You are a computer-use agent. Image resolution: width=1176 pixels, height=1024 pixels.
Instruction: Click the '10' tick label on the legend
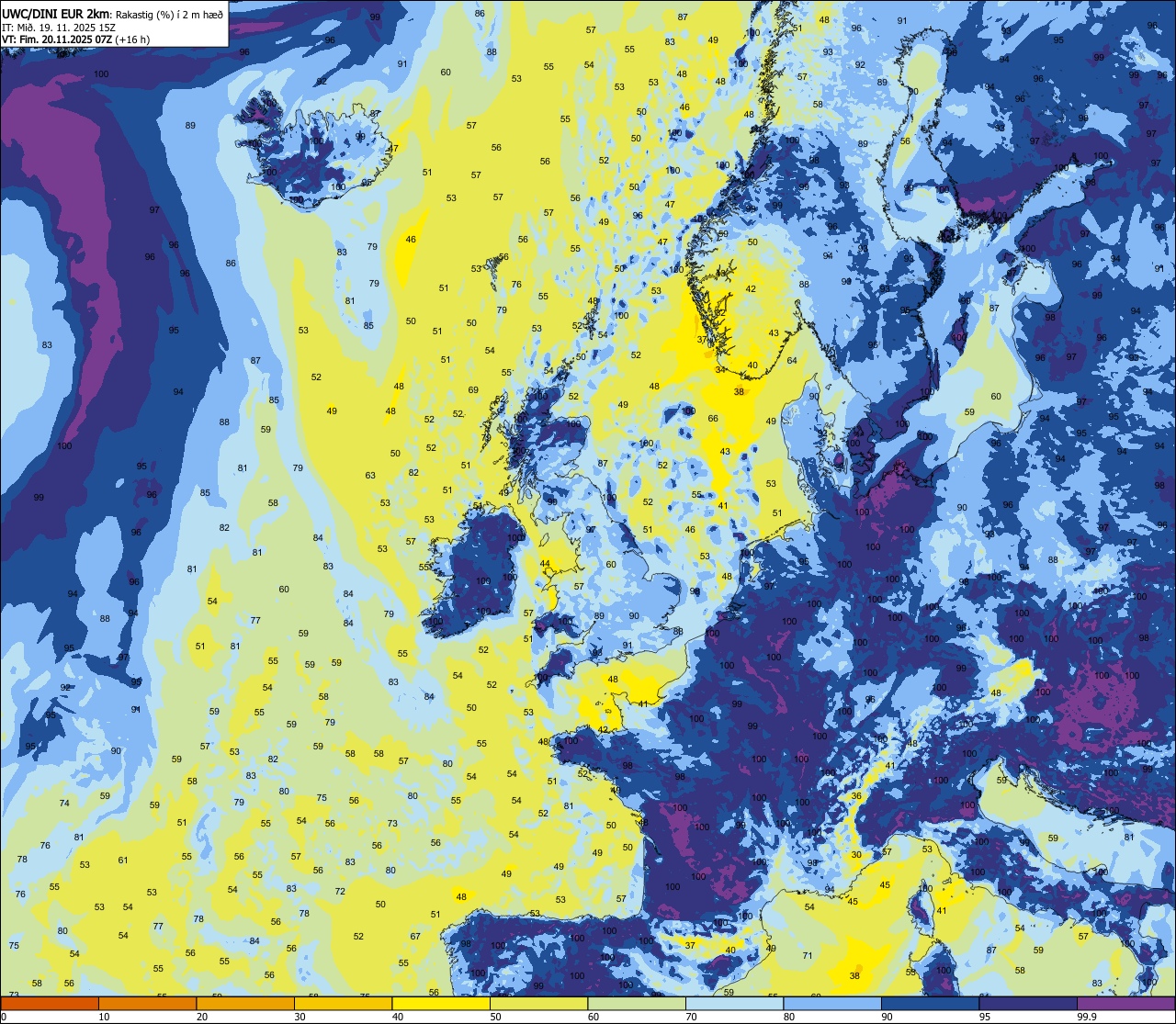point(104,1017)
